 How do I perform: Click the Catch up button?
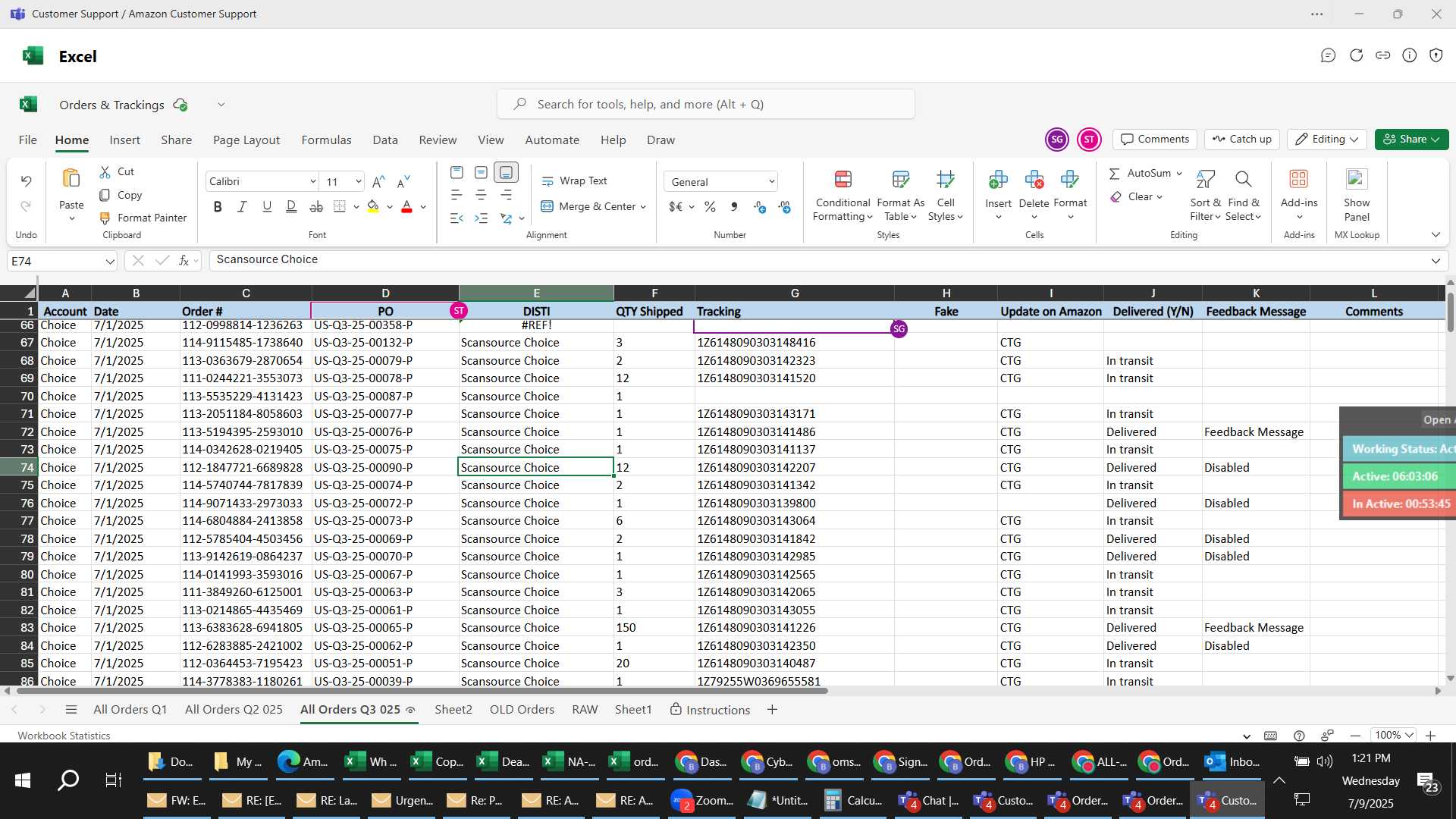[1242, 140]
